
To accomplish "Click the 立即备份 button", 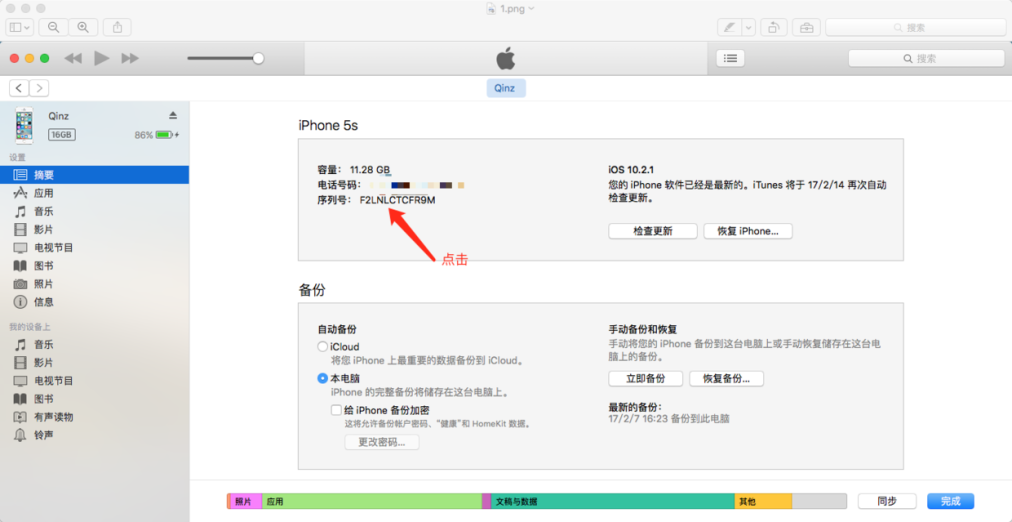I will [646, 378].
